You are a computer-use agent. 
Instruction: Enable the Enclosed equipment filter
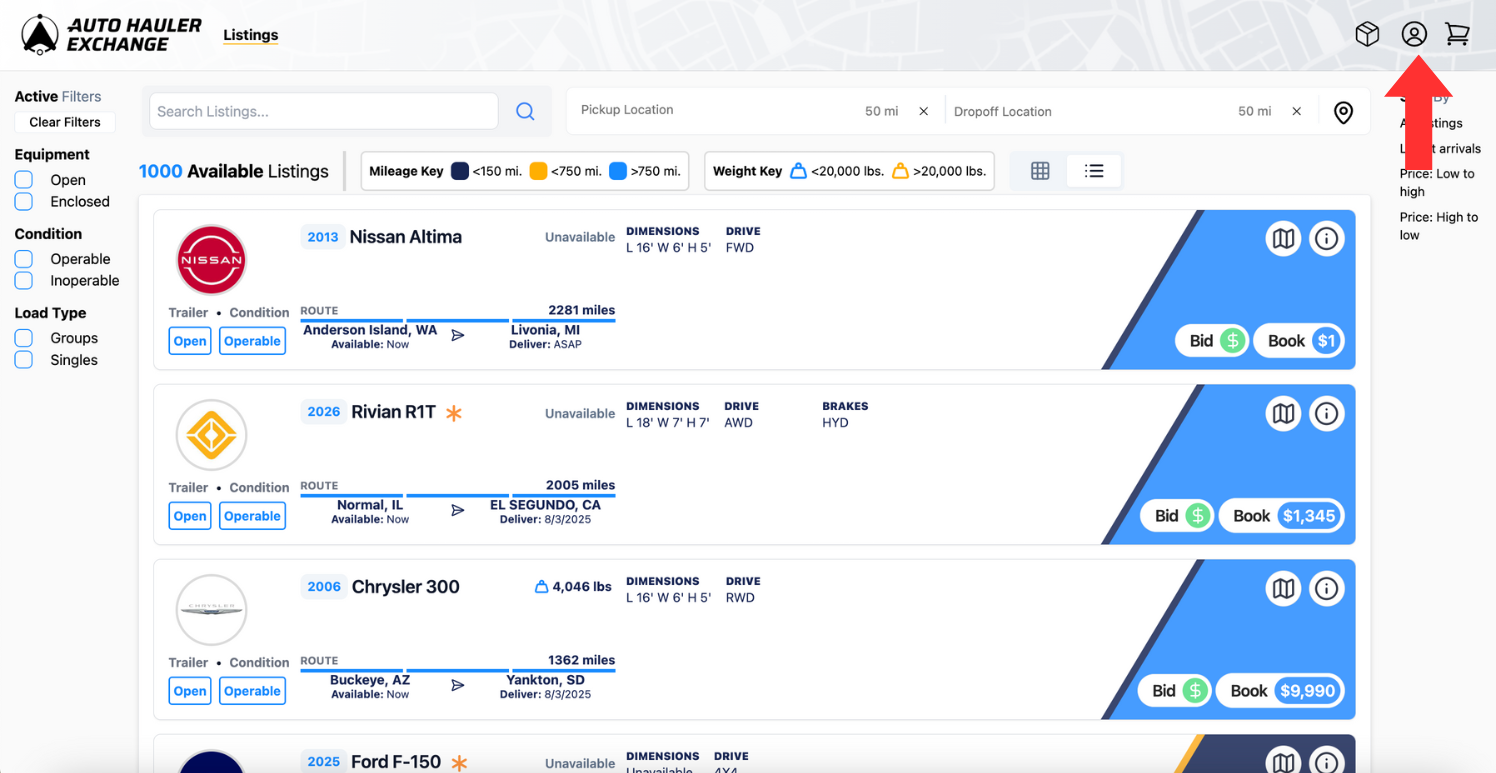pyautogui.click(x=24, y=202)
